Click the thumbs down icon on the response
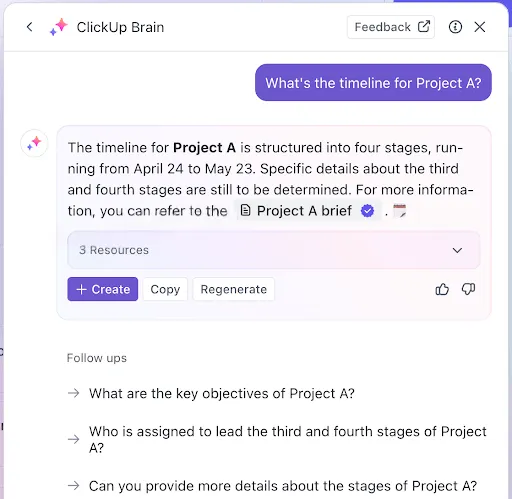Viewport: 512px width, 499px height. click(468, 289)
